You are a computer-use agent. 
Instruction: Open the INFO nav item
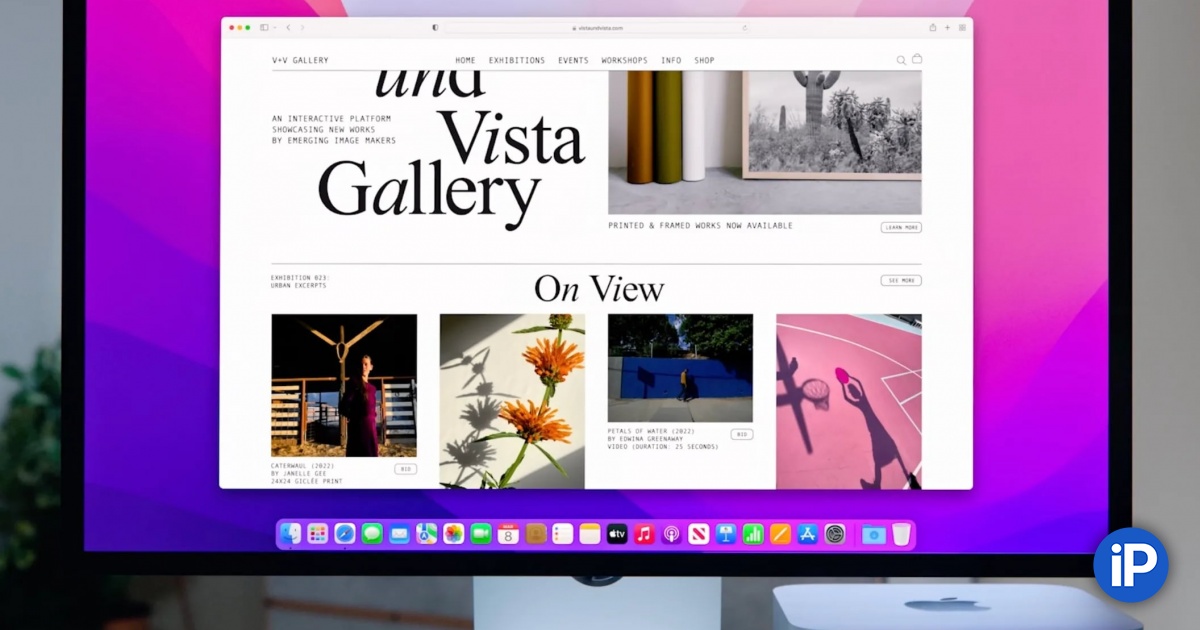tap(671, 60)
